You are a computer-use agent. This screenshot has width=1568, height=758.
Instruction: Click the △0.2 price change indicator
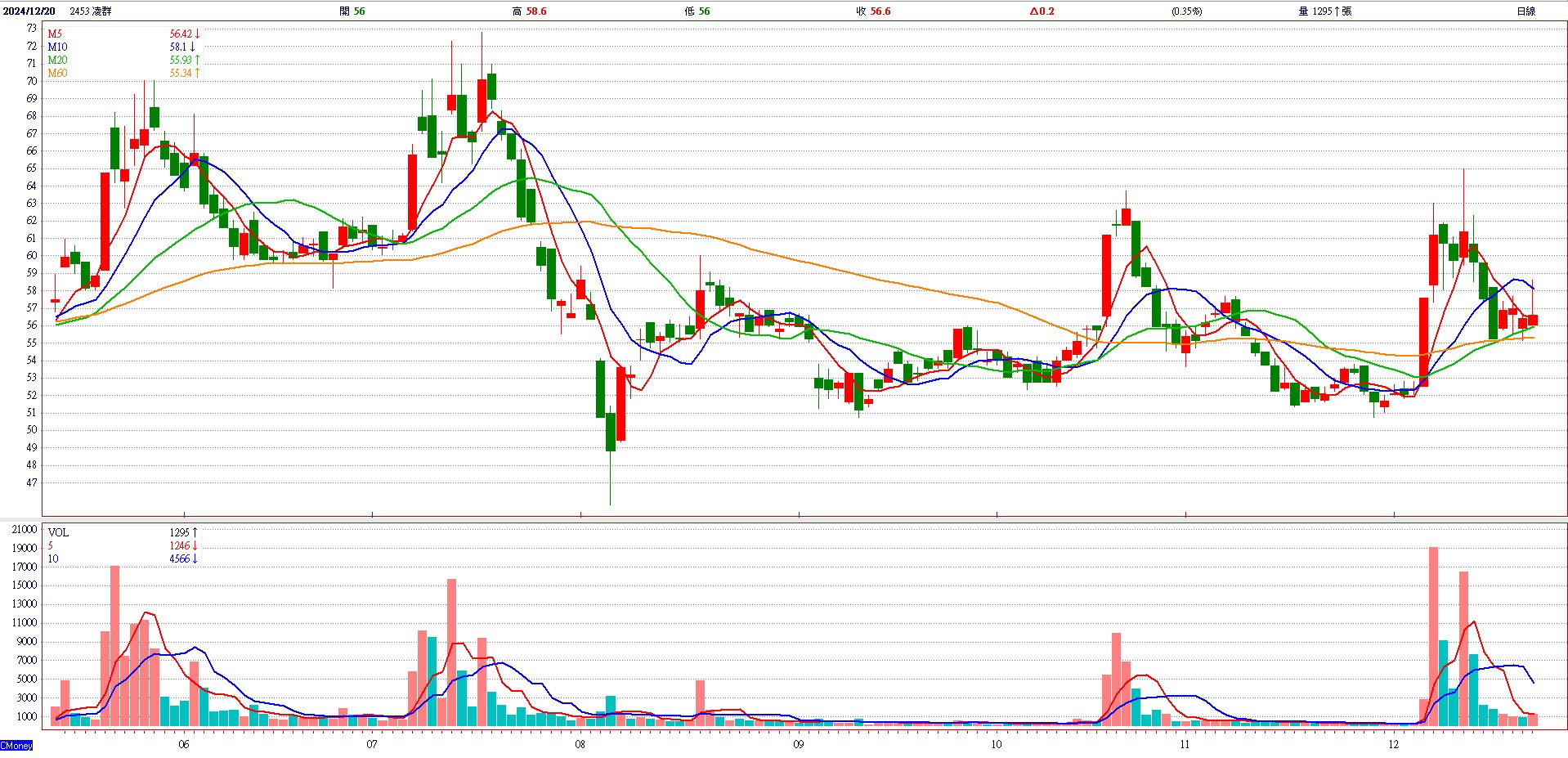[1042, 11]
